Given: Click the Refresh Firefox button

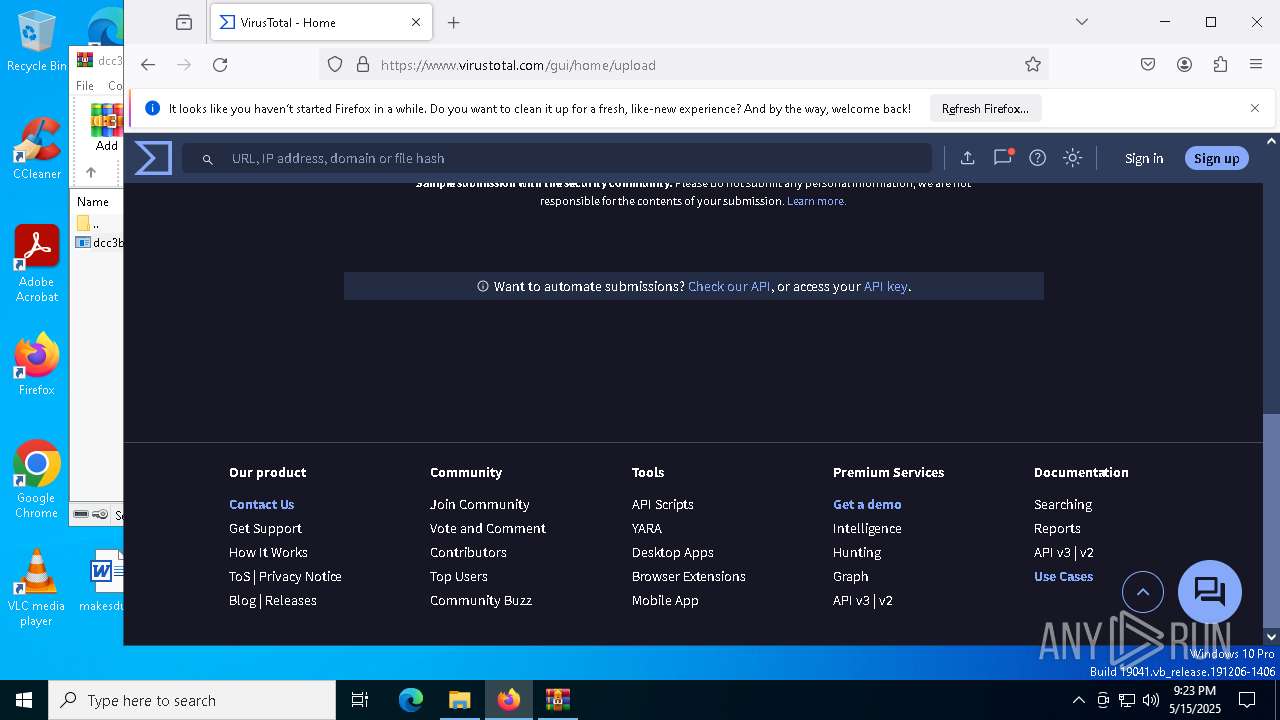Looking at the screenshot, I should (x=985, y=108).
